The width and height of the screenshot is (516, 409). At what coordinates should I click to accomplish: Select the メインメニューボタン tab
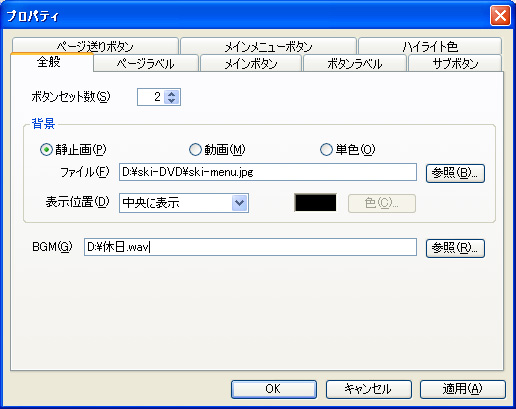(268, 46)
